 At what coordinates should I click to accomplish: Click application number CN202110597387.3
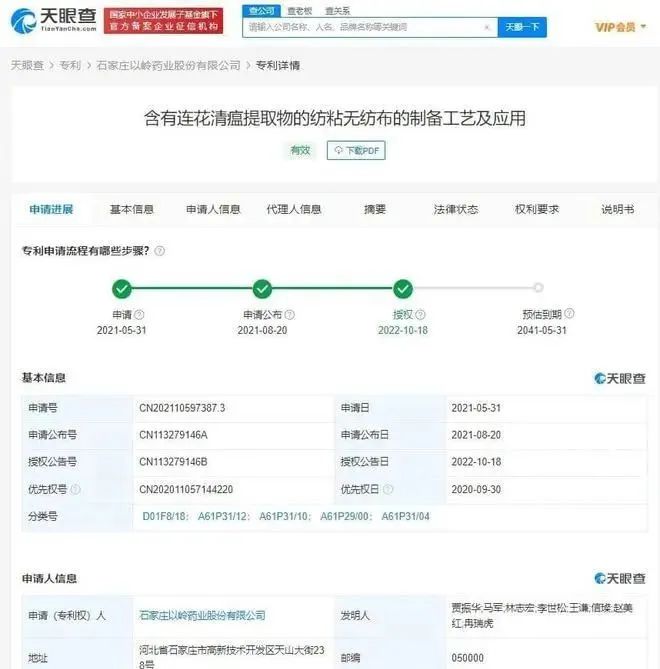(x=182, y=408)
